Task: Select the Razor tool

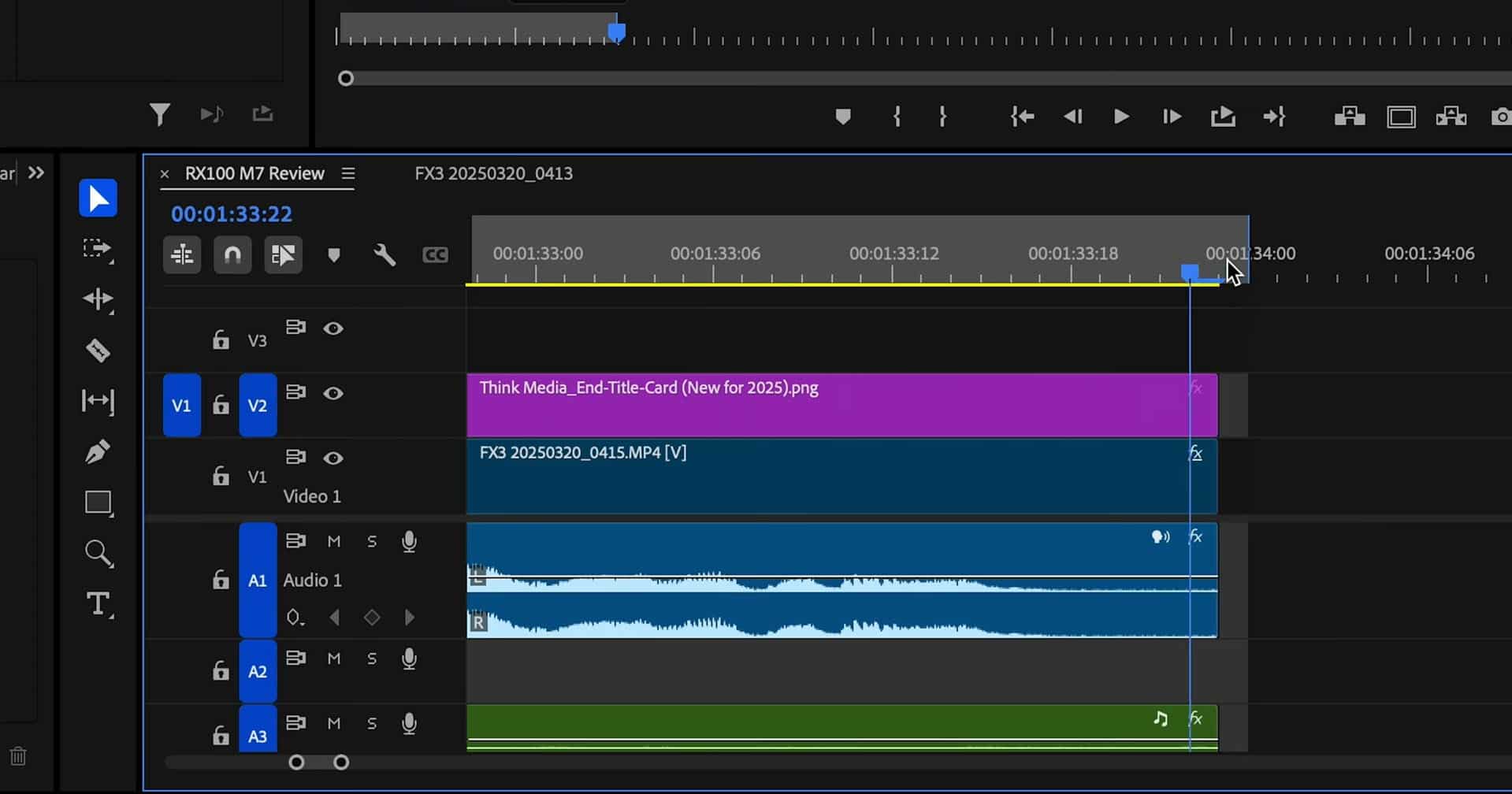Action: pos(98,351)
